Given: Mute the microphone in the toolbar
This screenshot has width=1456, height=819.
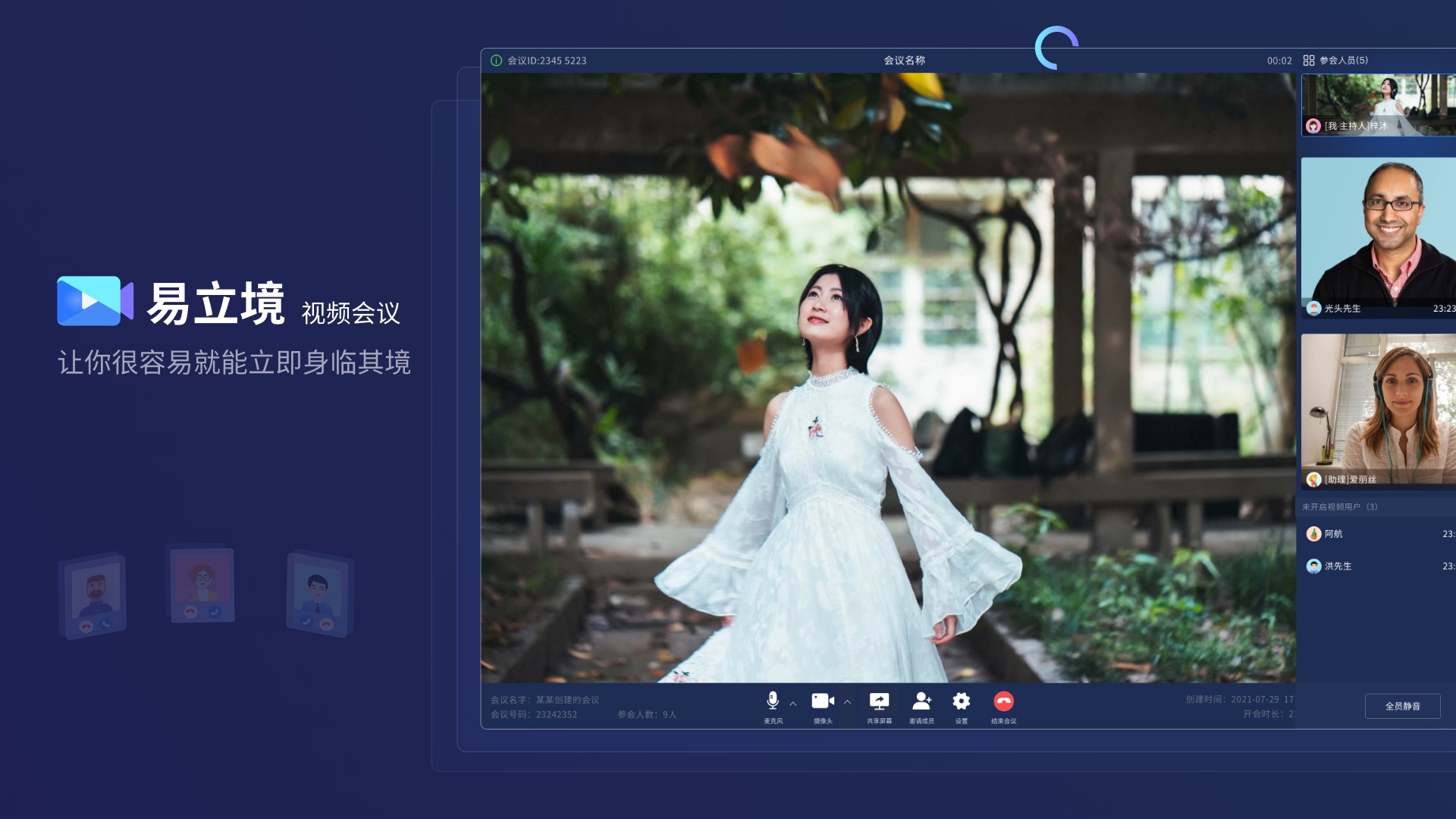Looking at the screenshot, I should point(772,700).
